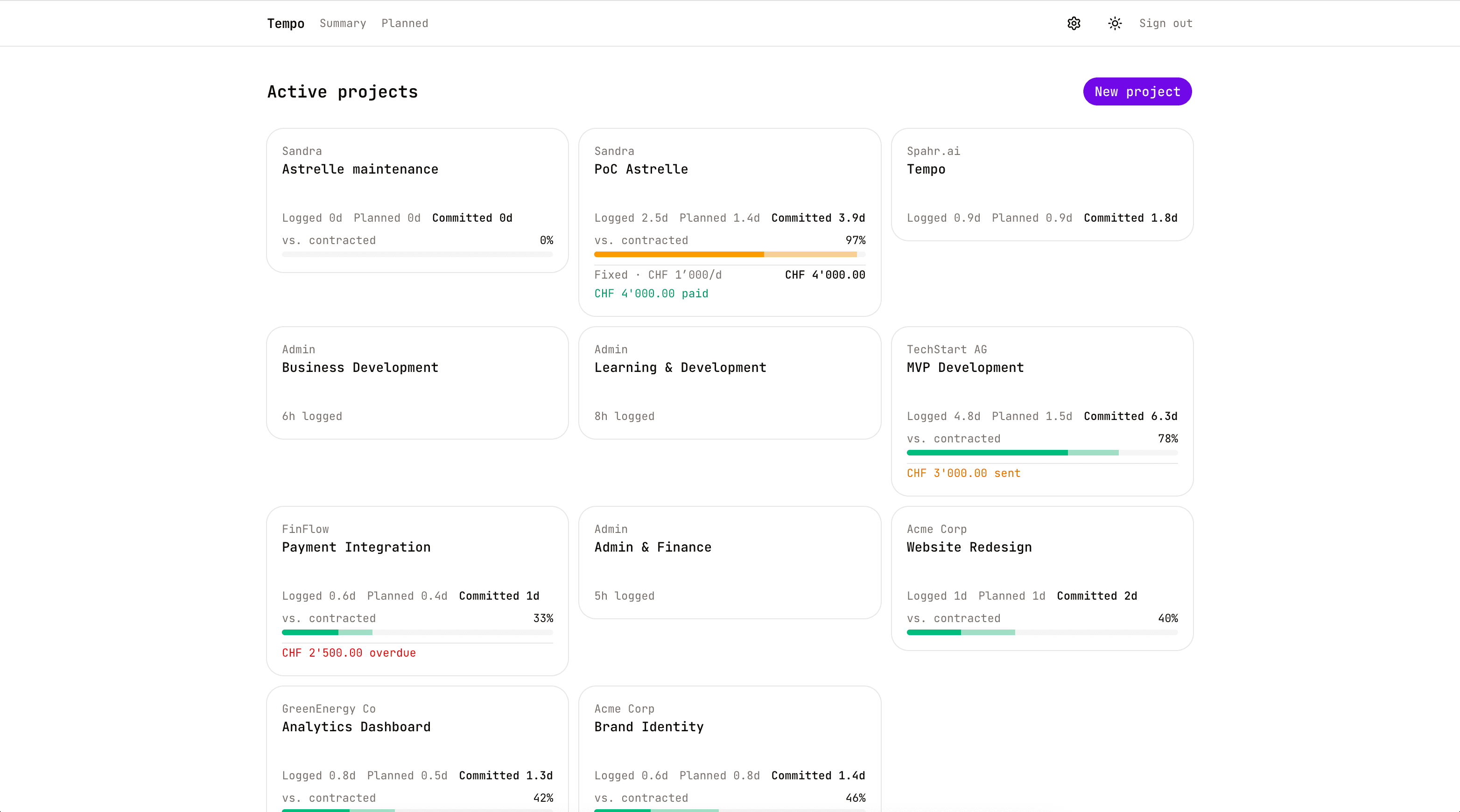The image size is (1460, 812).
Task: Click the TechStart AG client label
Action: [x=947, y=350]
